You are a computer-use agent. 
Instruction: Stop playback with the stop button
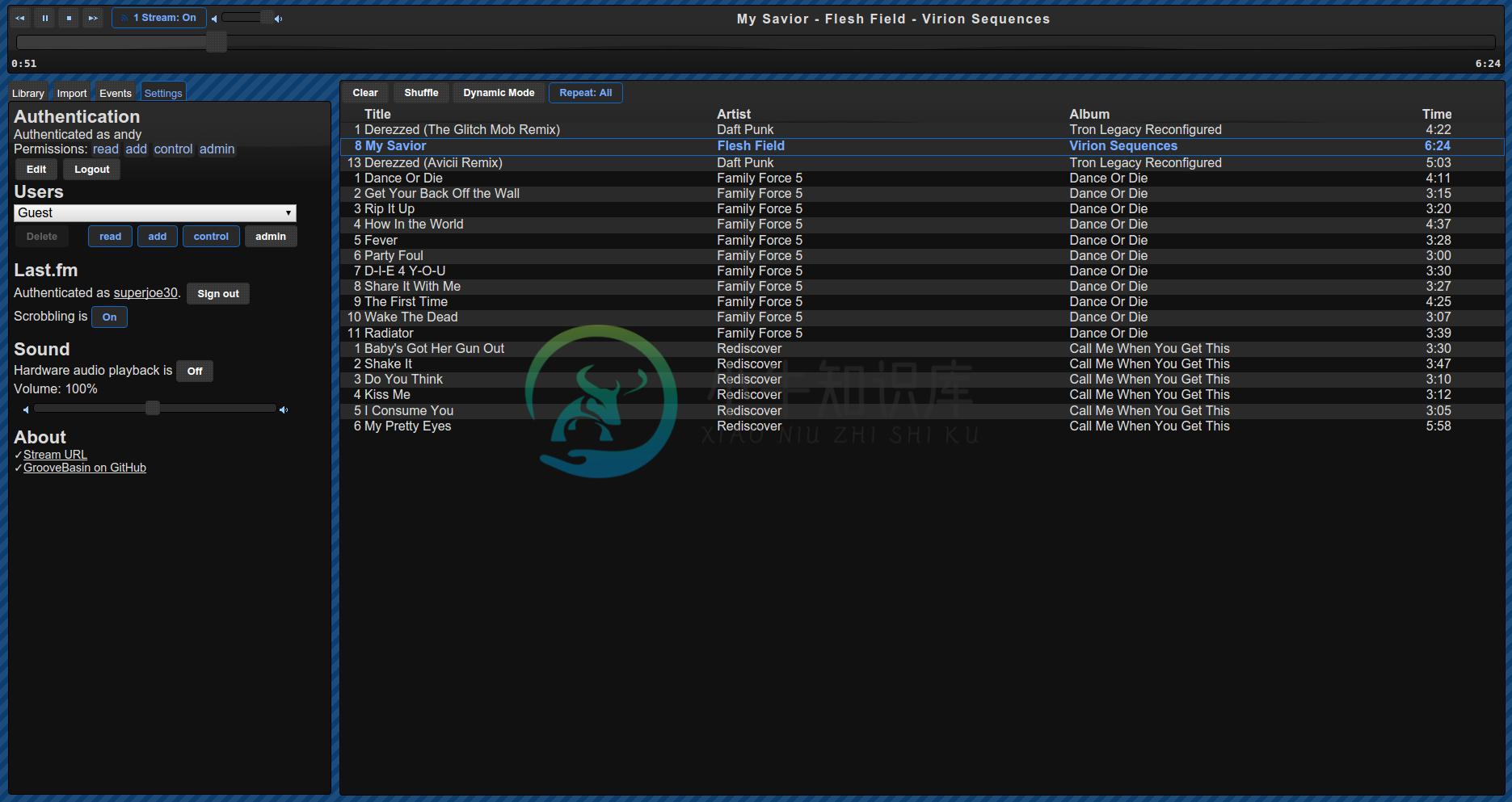(x=69, y=18)
